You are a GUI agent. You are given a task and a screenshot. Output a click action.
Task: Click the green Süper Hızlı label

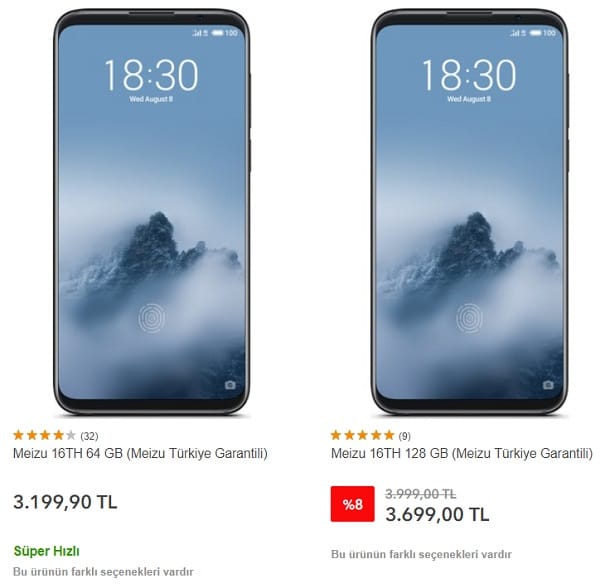(47, 551)
